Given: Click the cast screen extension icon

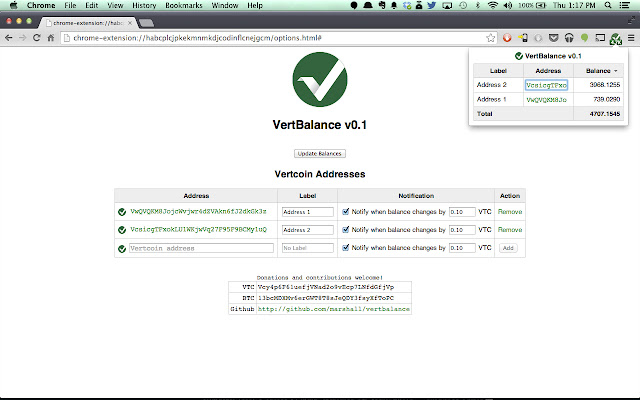Looking at the screenshot, I should [x=600, y=38].
